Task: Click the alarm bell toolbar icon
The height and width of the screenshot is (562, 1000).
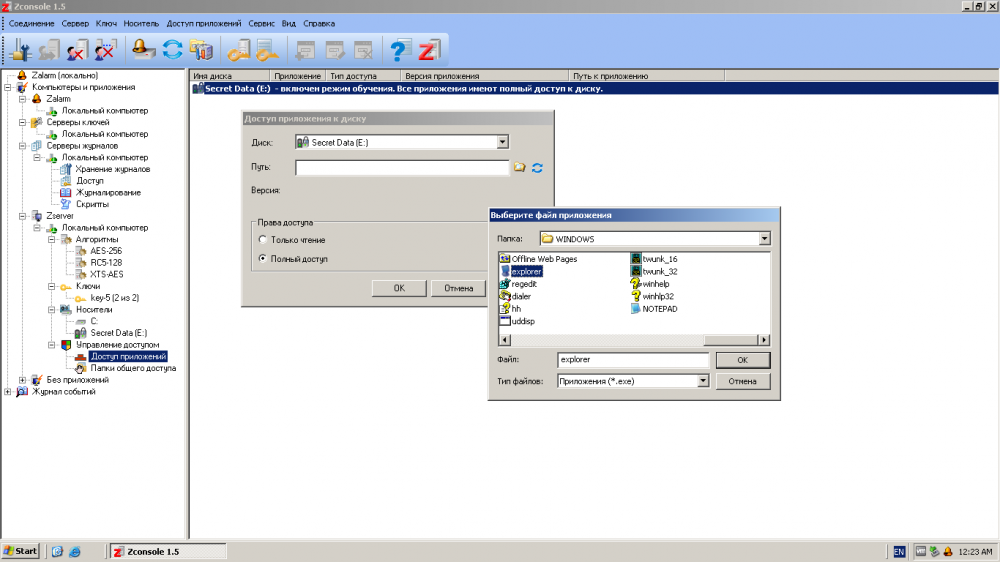Action: pyautogui.click(x=143, y=50)
